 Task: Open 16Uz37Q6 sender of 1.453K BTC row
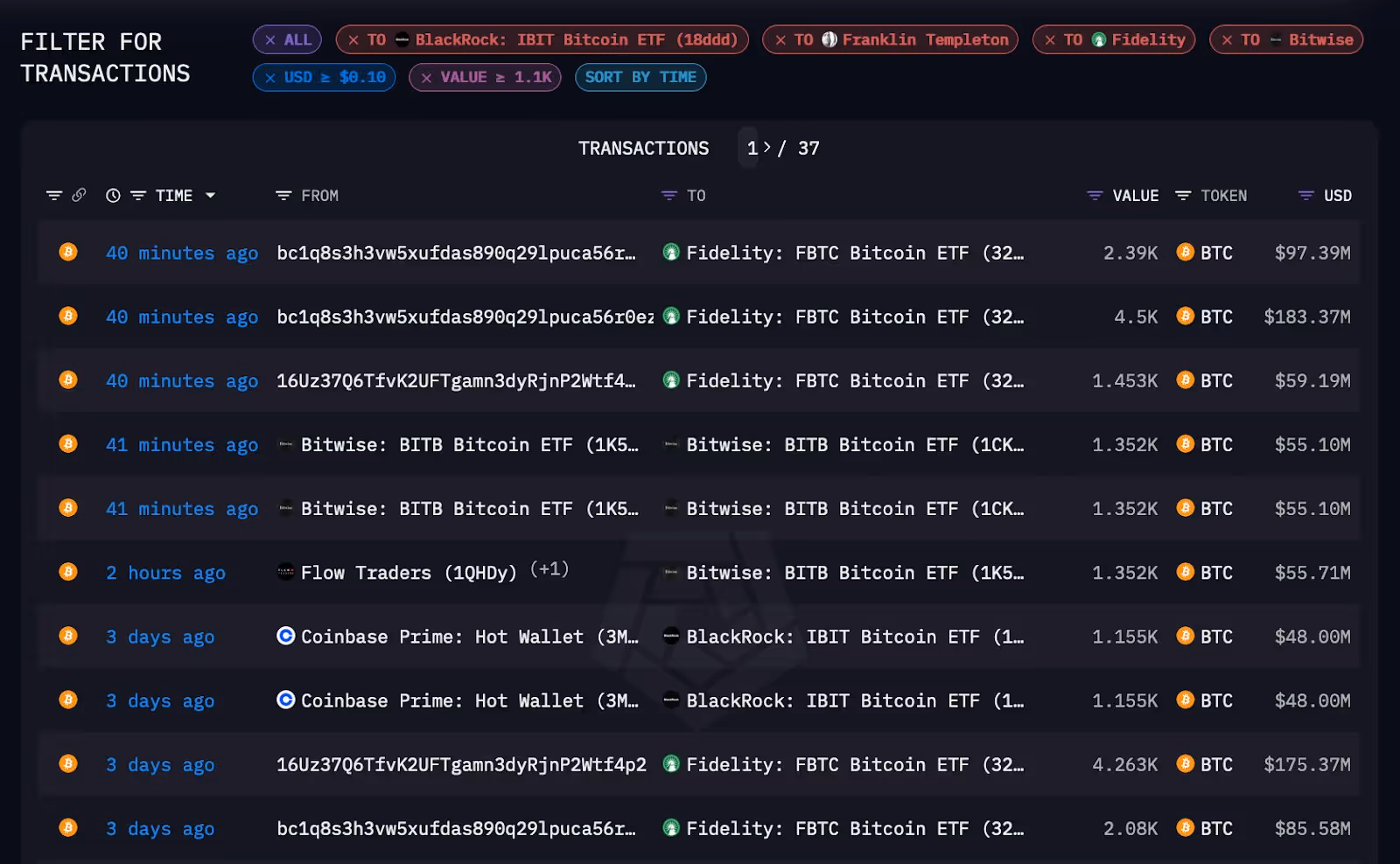(456, 381)
